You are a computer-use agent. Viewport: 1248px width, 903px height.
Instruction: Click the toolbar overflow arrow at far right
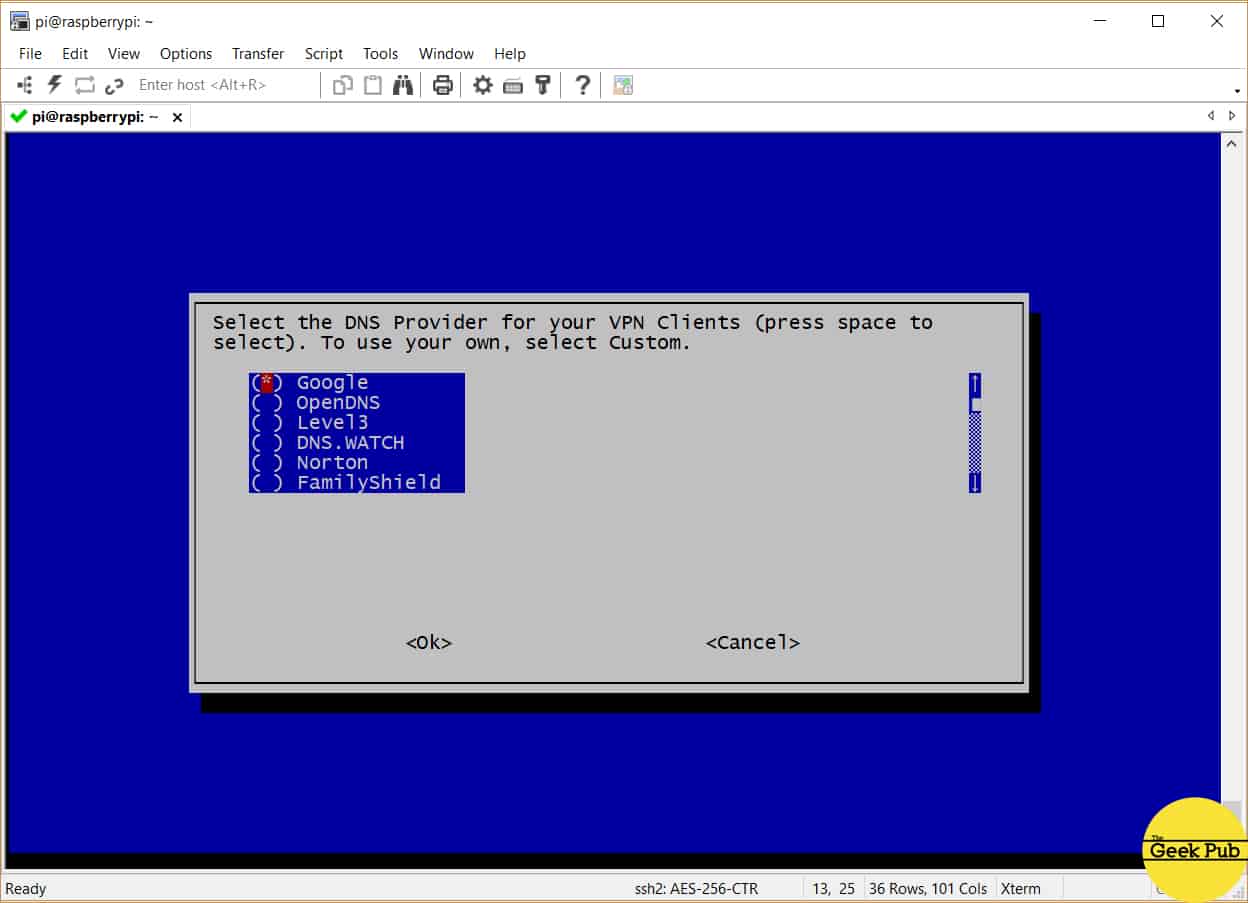point(1238,91)
